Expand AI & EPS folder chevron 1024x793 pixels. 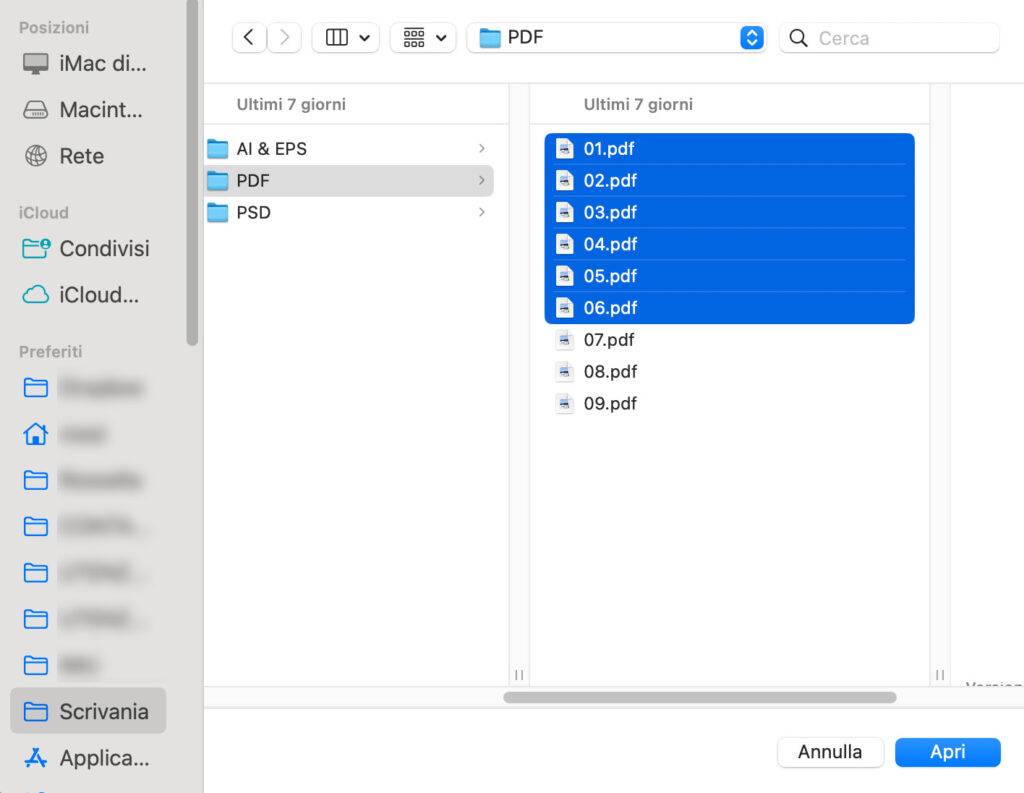481,149
